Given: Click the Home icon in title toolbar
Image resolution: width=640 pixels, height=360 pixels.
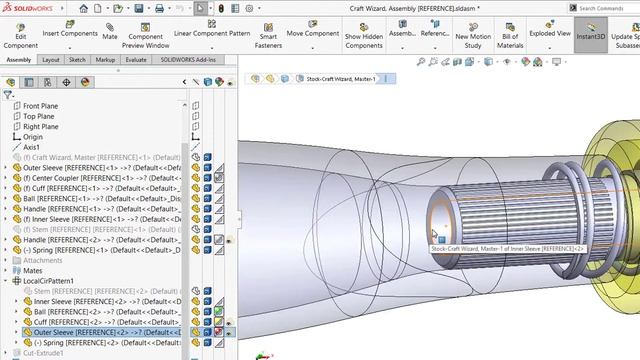Looking at the screenshot, I should click(x=84, y=8).
